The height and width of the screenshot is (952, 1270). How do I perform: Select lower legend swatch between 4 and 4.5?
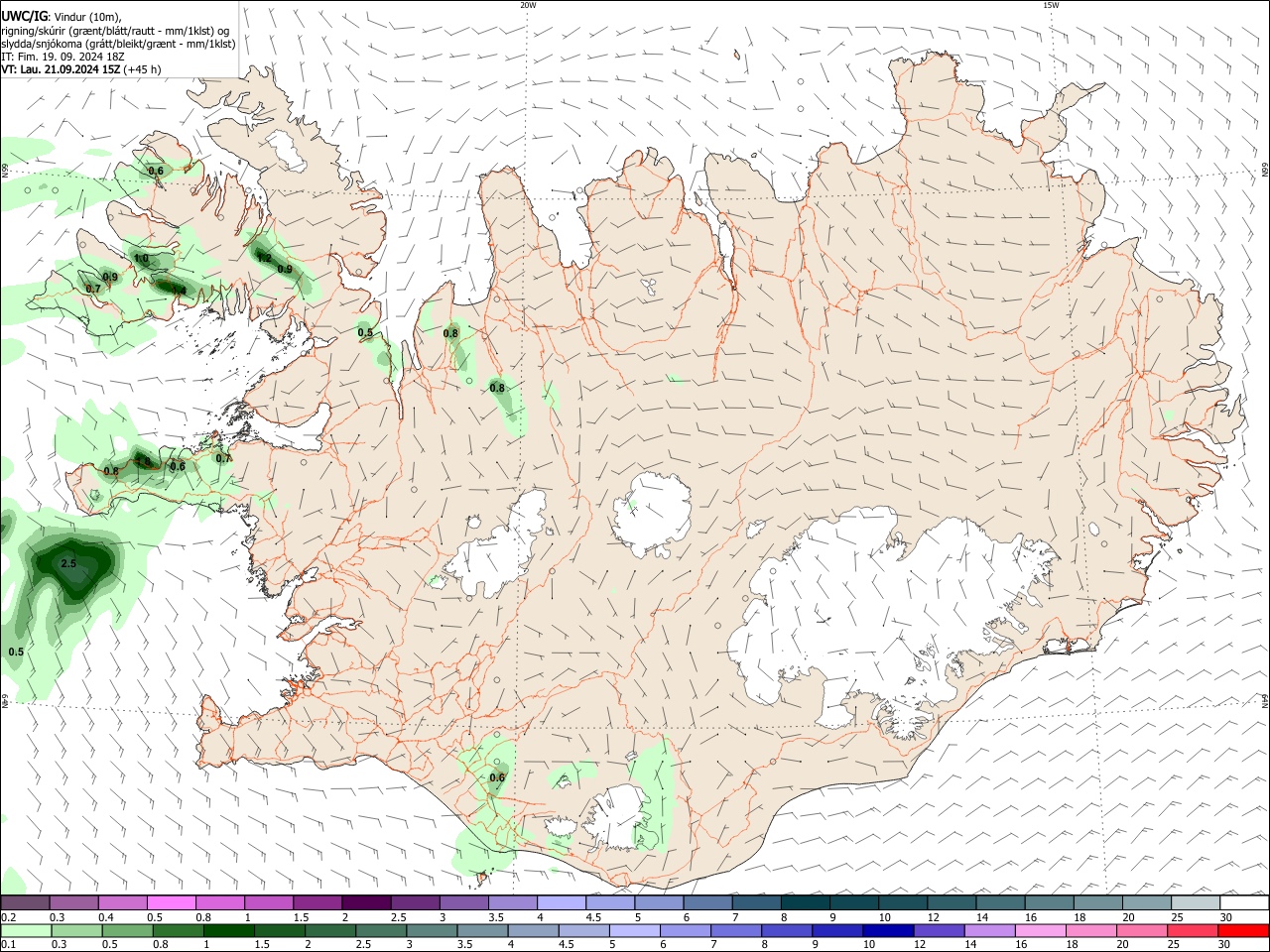[x=533, y=930]
